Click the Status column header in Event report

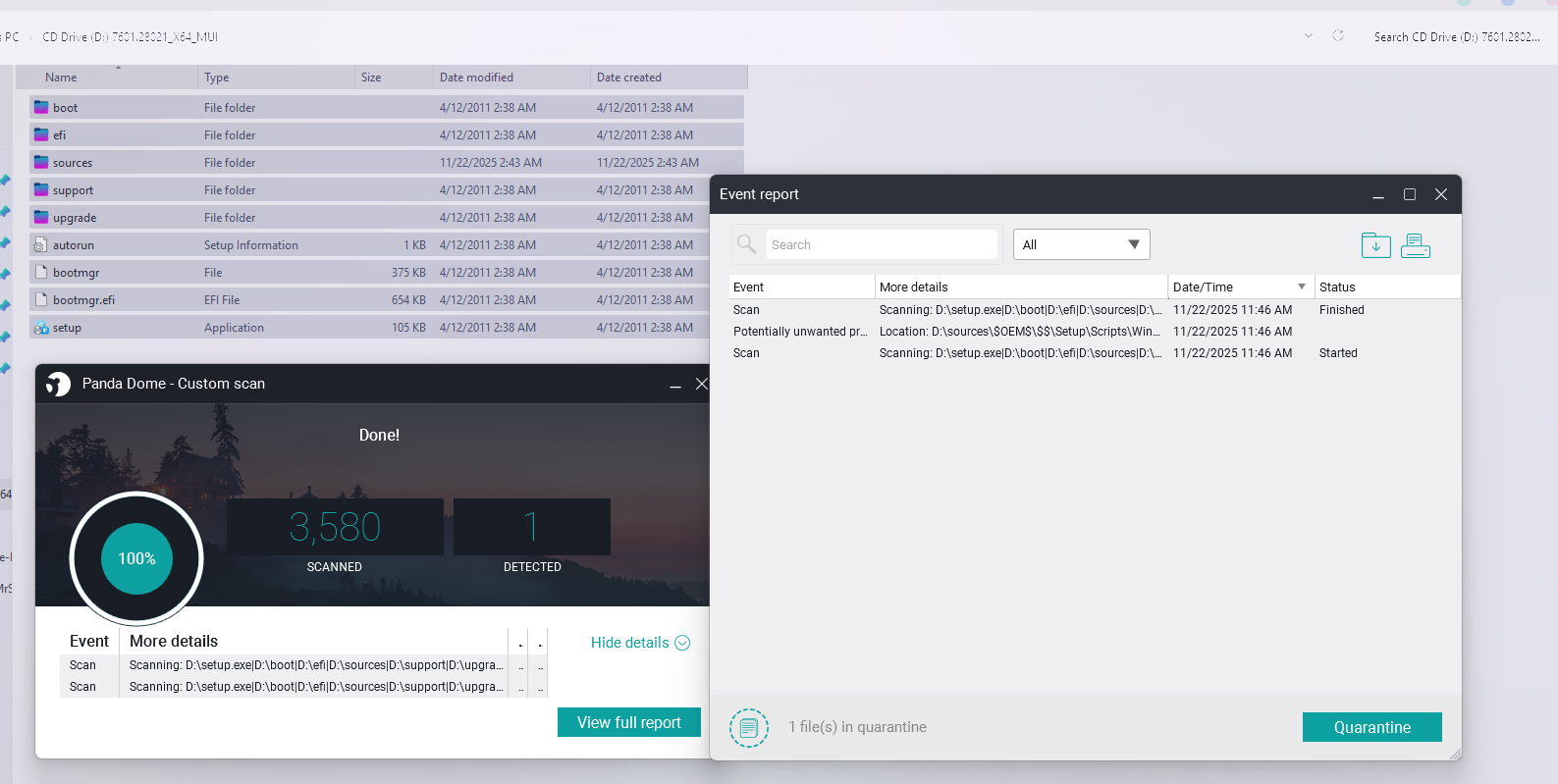pyautogui.click(x=1387, y=287)
